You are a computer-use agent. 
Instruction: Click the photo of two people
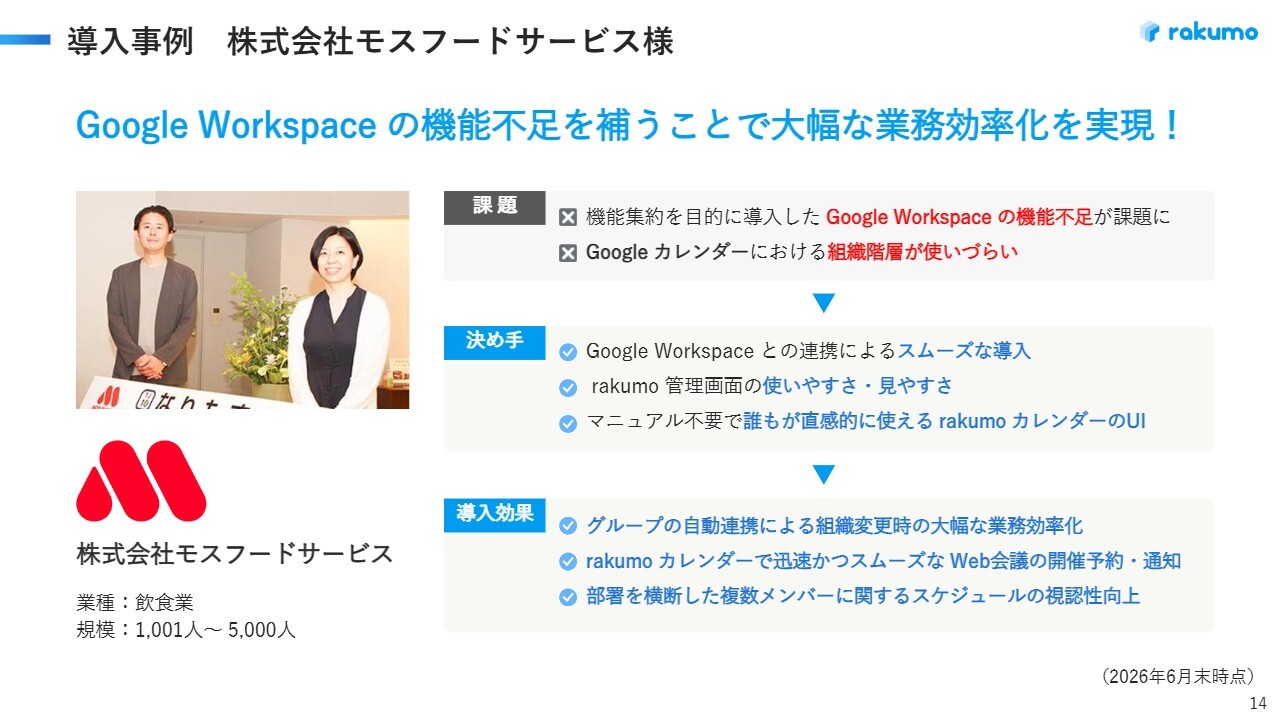[242, 300]
